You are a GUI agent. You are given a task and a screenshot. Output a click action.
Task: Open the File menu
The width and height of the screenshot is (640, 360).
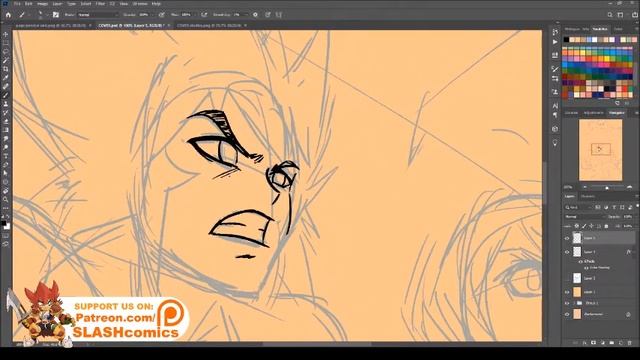[x=17, y=4]
